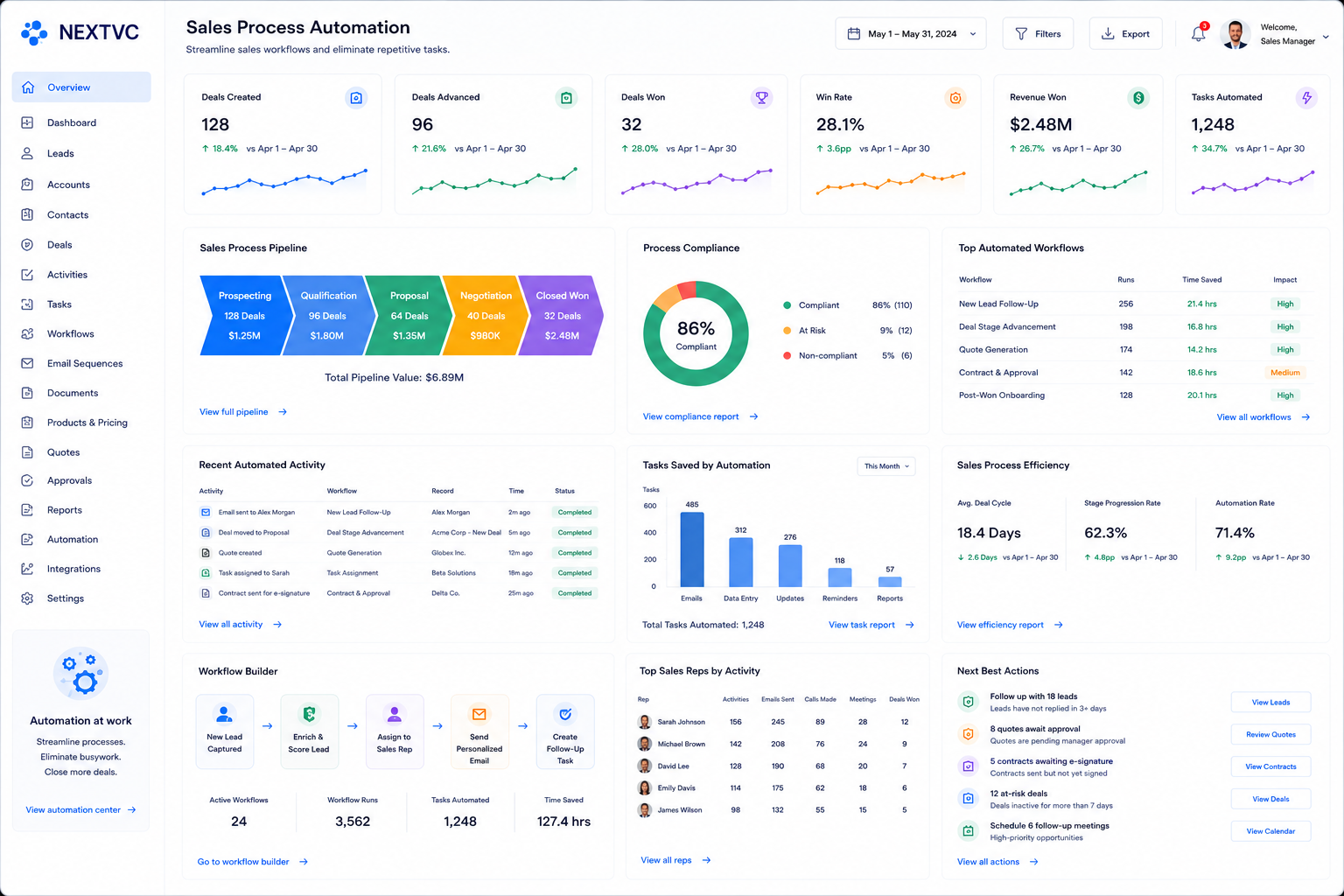Click the icon beside 12 at-risk deals
1344x896 pixels.
click(x=969, y=799)
